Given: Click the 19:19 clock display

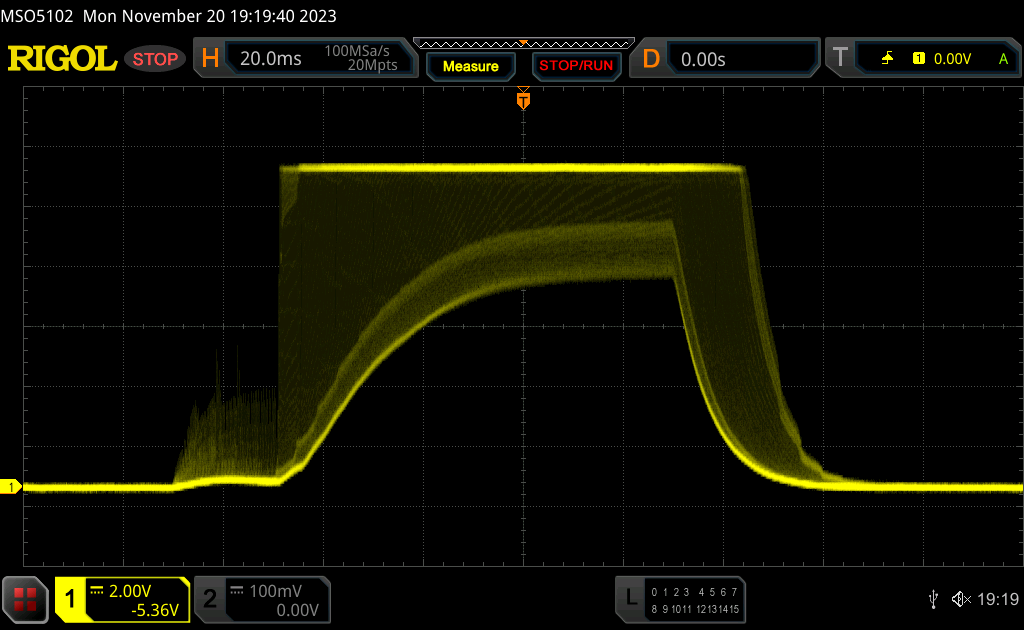Looking at the screenshot, I should [998, 599].
